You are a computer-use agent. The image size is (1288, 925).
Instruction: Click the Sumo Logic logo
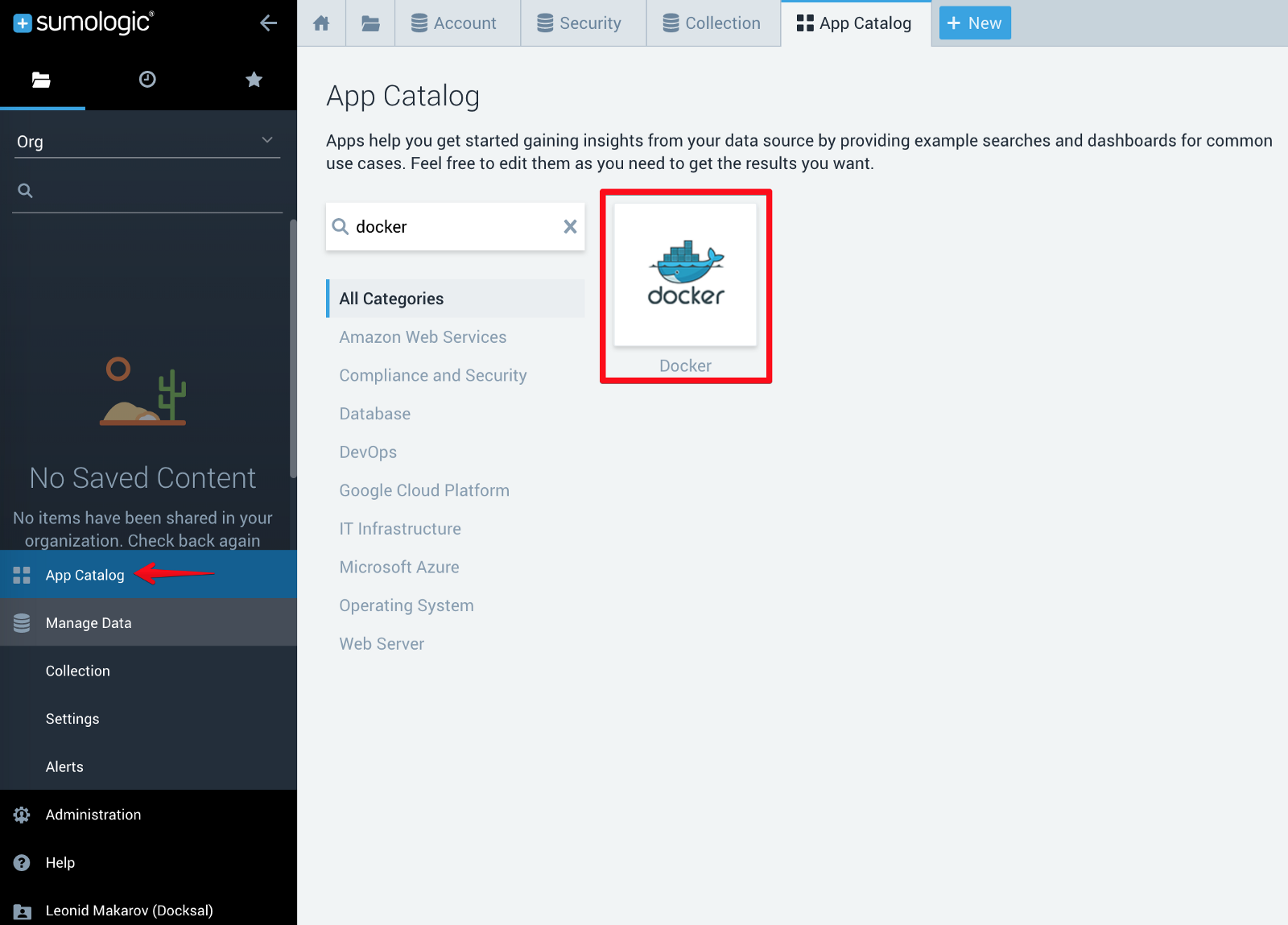[84, 23]
